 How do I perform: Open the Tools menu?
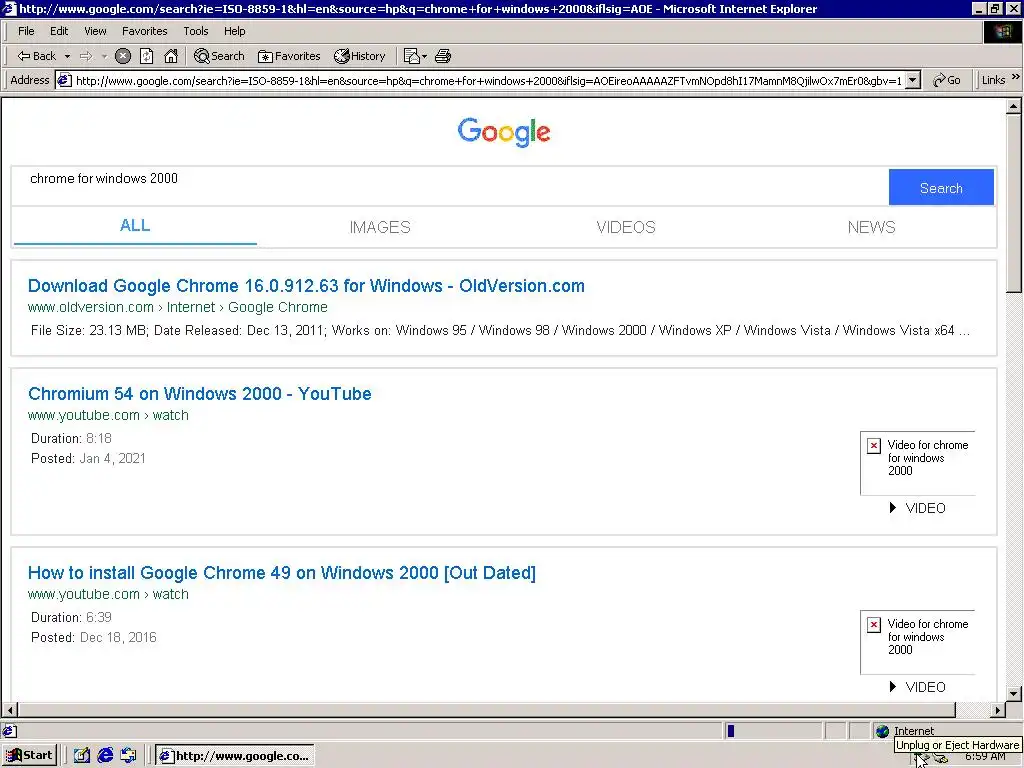click(195, 31)
